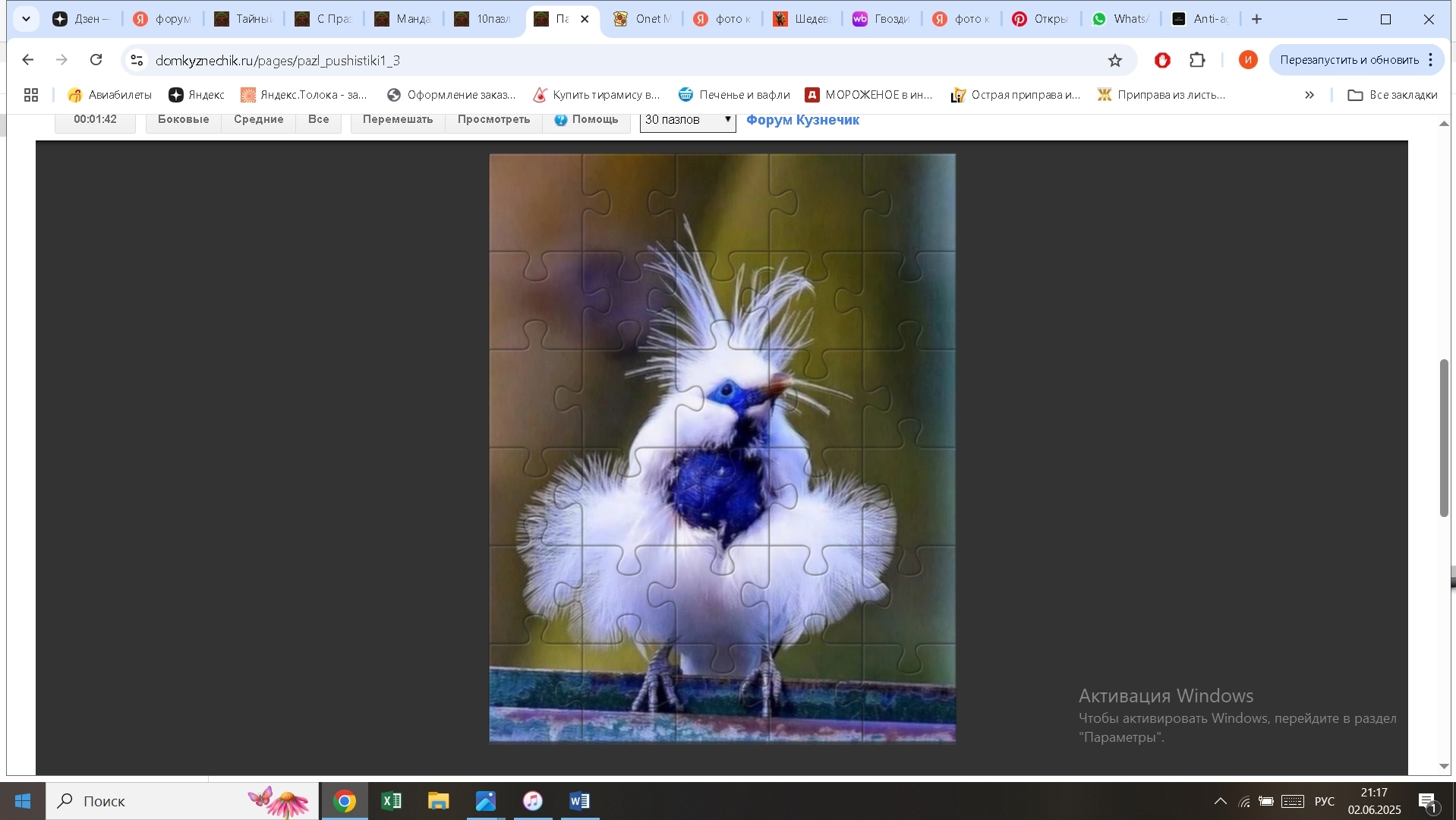Open Excel from the taskbar
This screenshot has height=820, width=1456.
click(392, 801)
